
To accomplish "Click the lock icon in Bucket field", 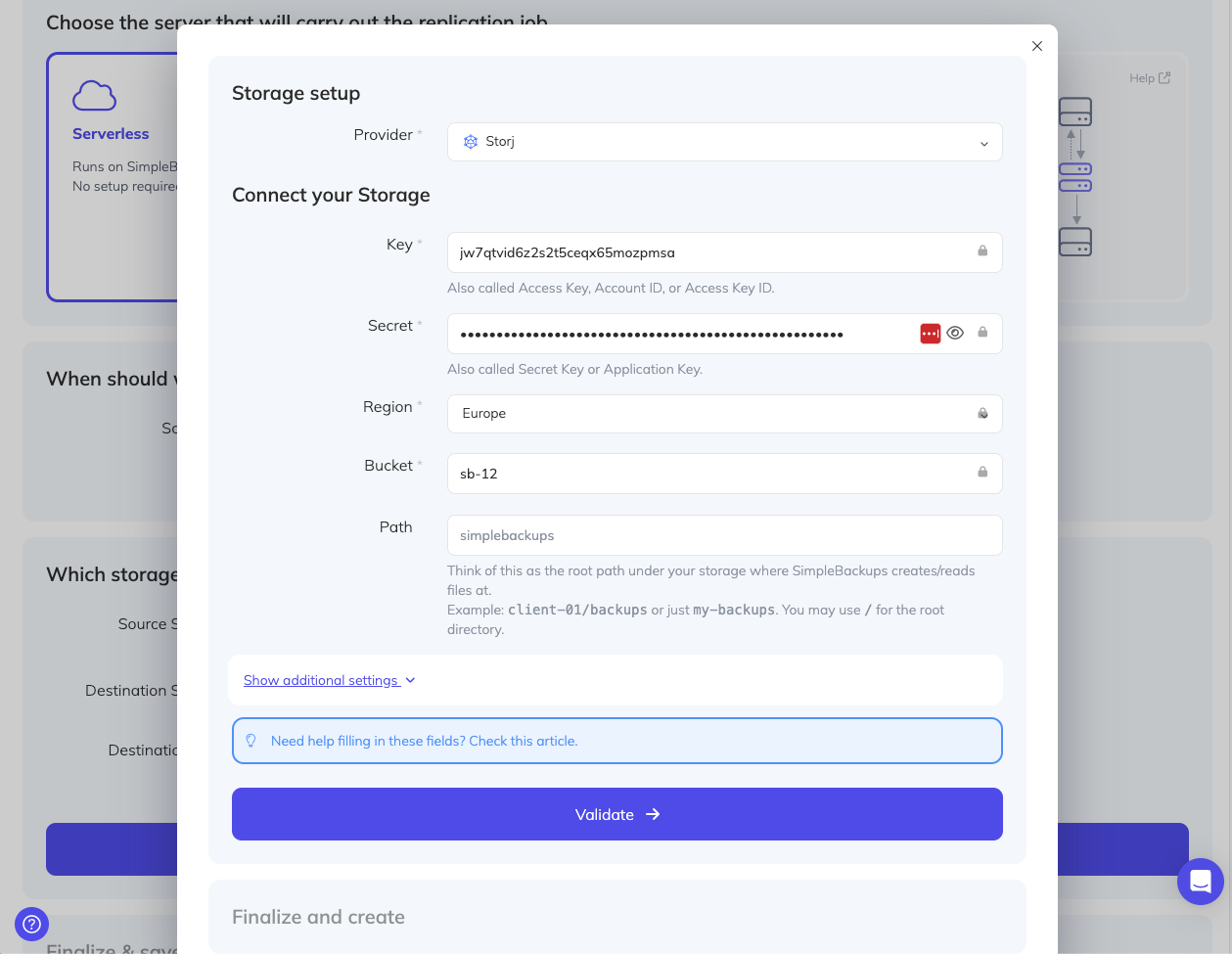I will [x=982, y=473].
